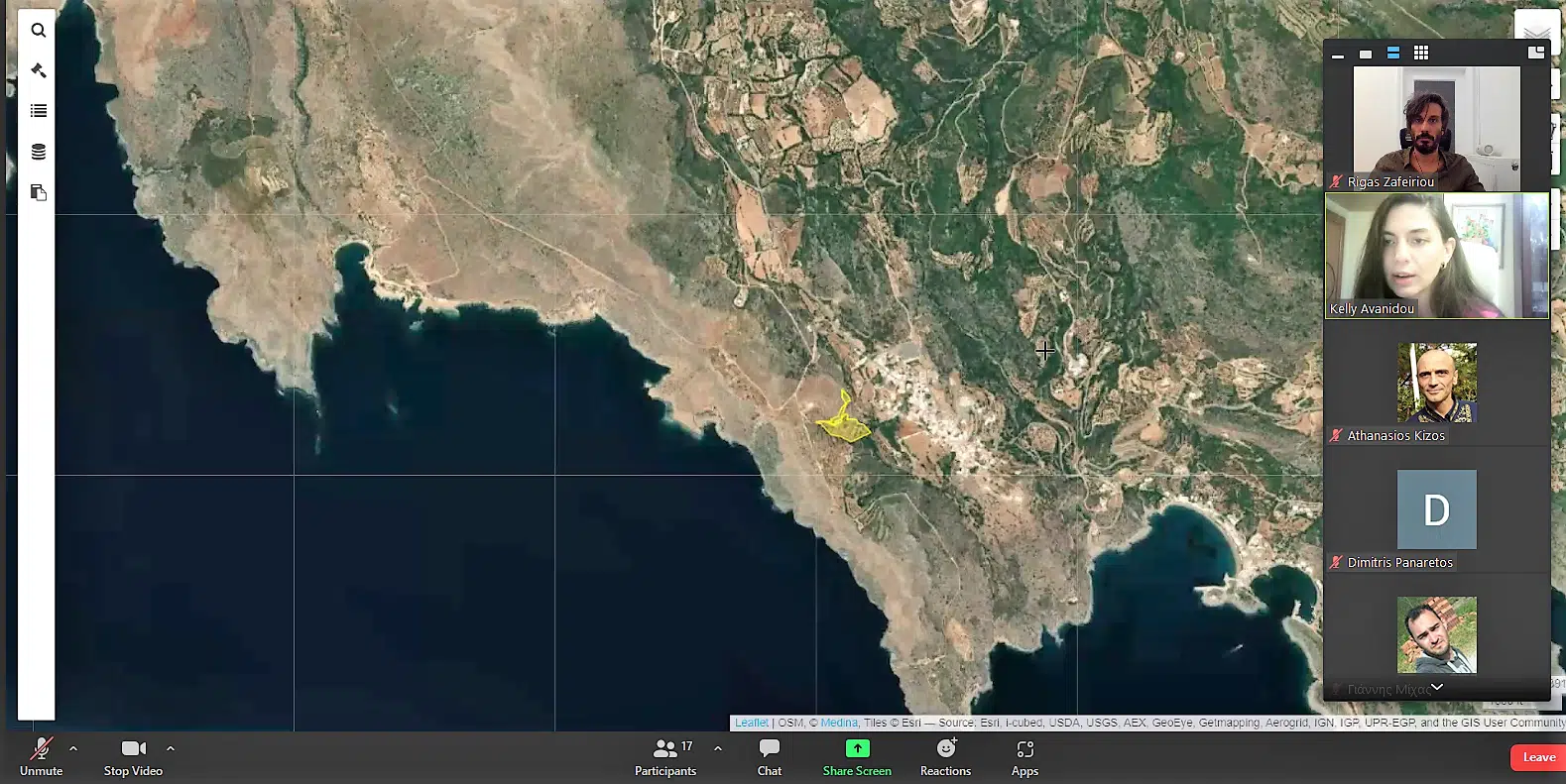Open the Zoom Chat panel
Image resolution: width=1566 pixels, height=784 pixels.
coord(769,757)
